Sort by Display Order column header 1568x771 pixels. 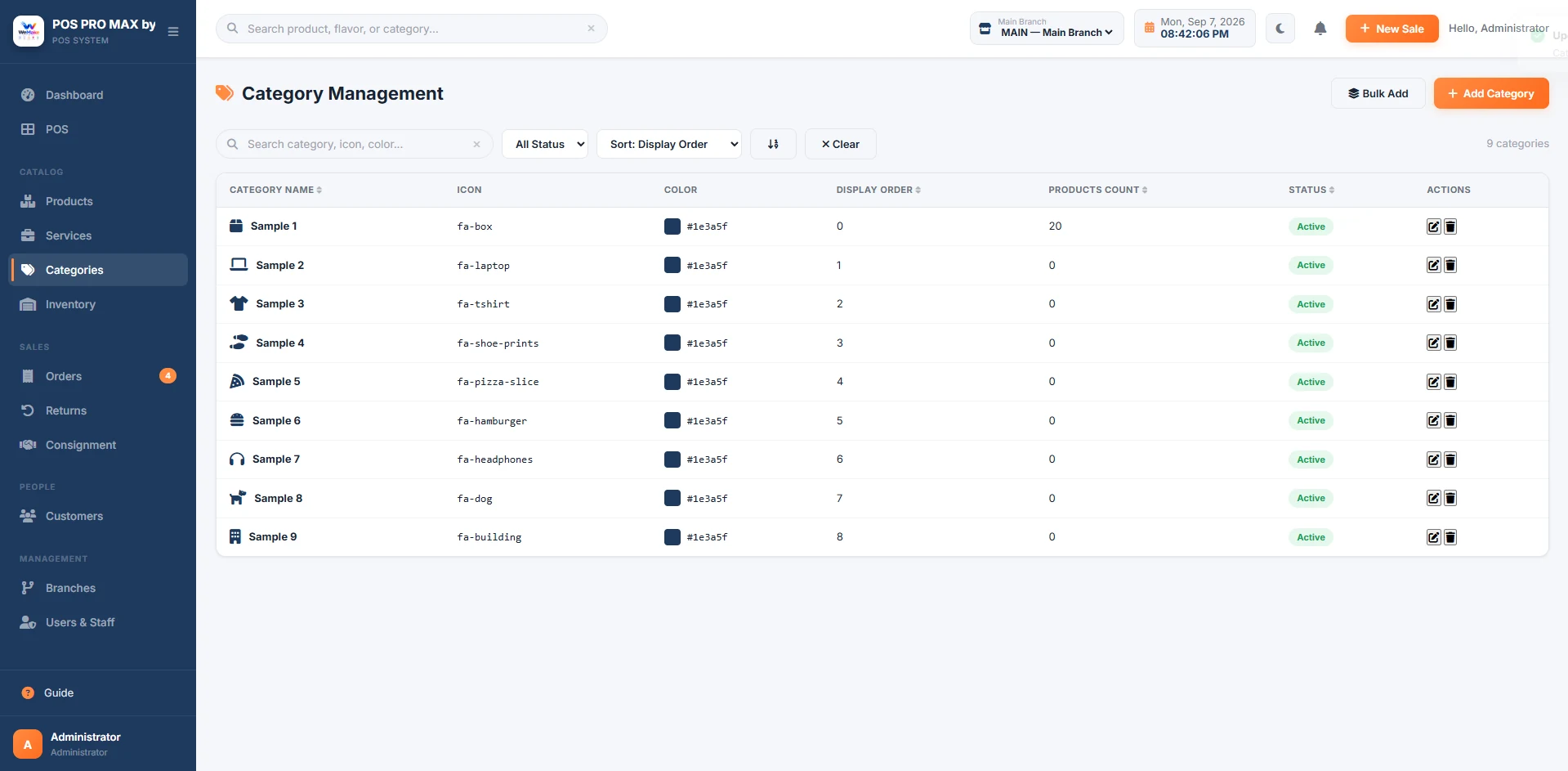pos(878,190)
